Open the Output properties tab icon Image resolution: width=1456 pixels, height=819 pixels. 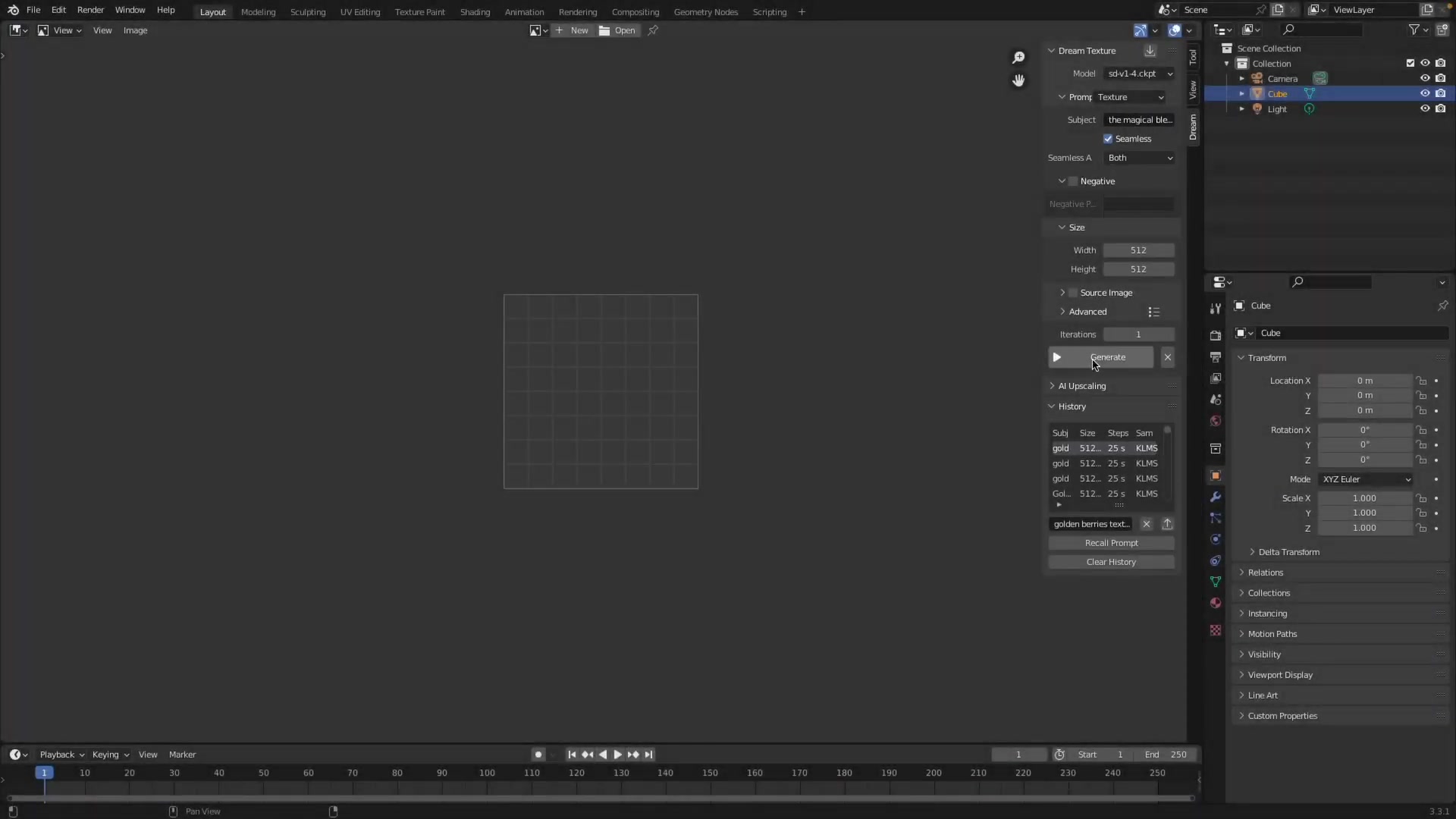[x=1216, y=356]
